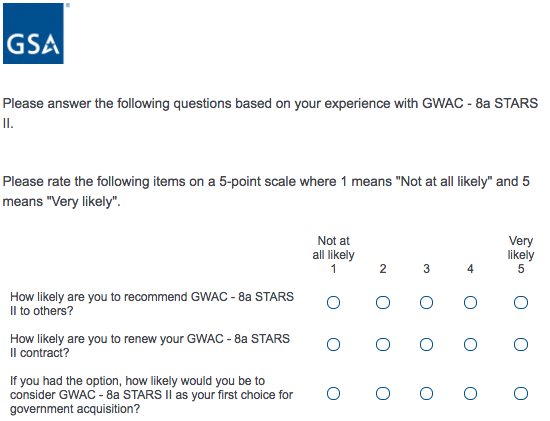
Task: Select rating 4 for renew your contract
Action: pyautogui.click(x=470, y=345)
